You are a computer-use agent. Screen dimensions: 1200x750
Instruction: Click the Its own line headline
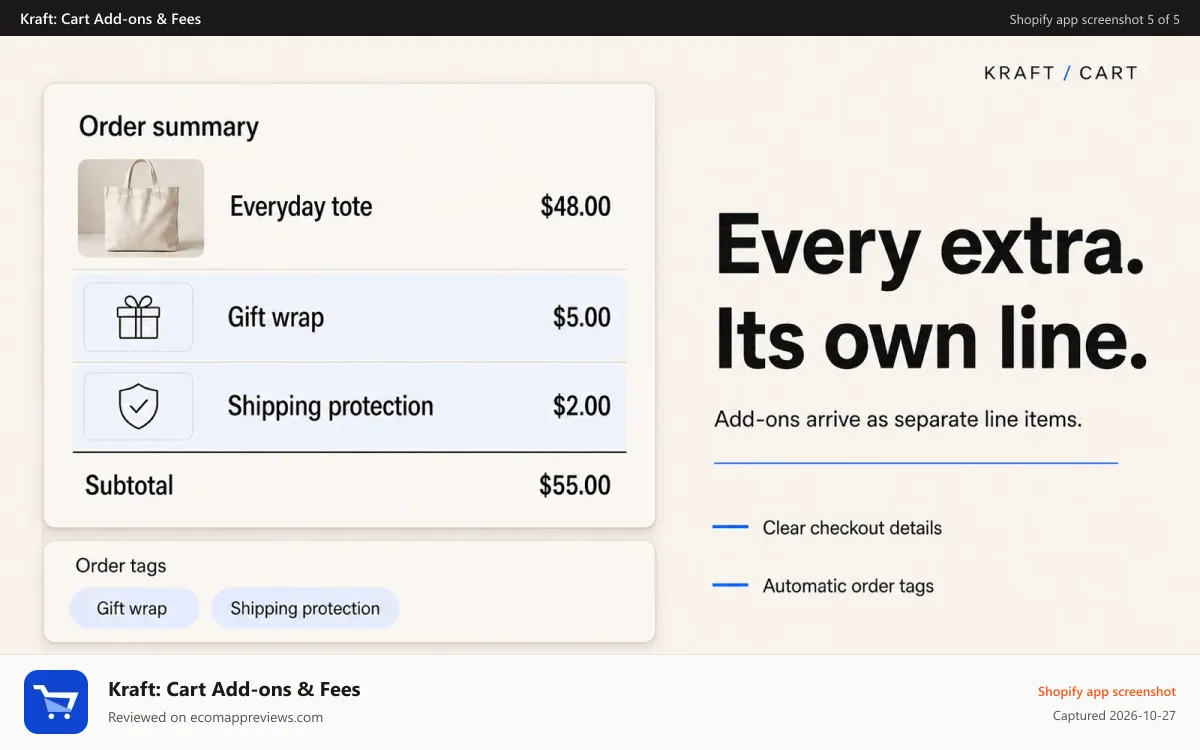(931, 339)
